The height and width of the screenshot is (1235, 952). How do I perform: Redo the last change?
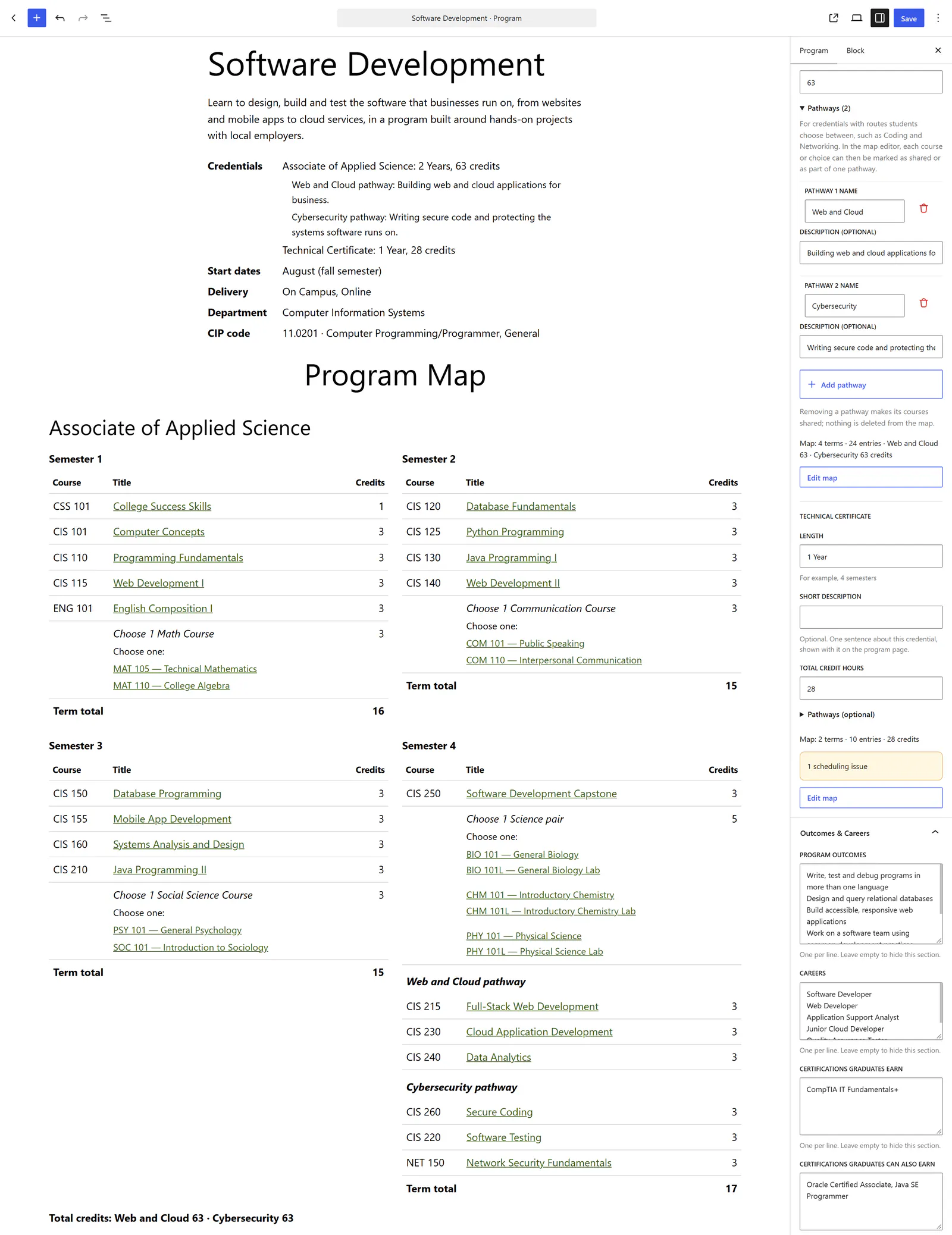click(x=83, y=18)
